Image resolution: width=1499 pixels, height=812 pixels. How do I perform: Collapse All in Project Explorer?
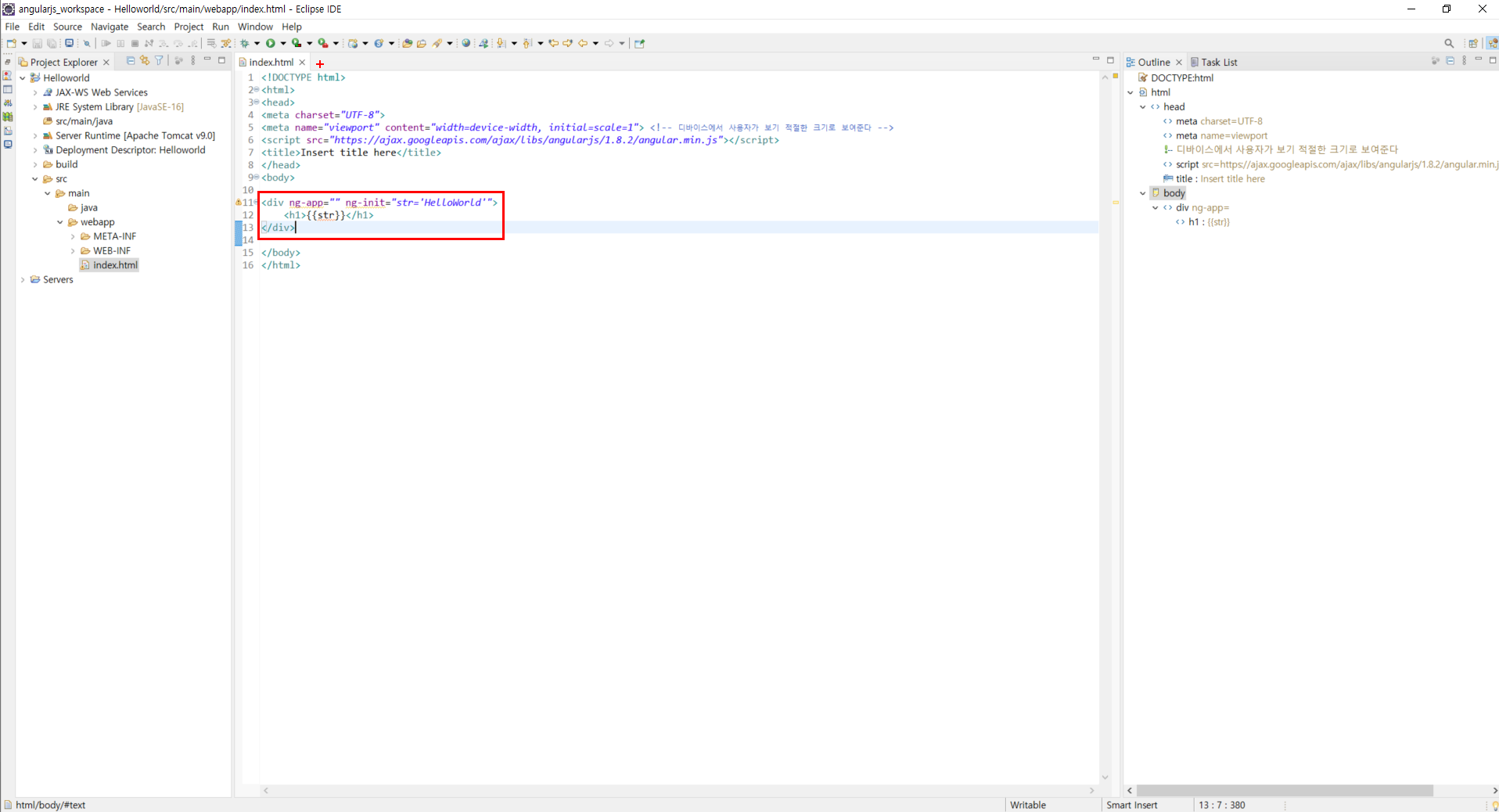pyautogui.click(x=131, y=61)
